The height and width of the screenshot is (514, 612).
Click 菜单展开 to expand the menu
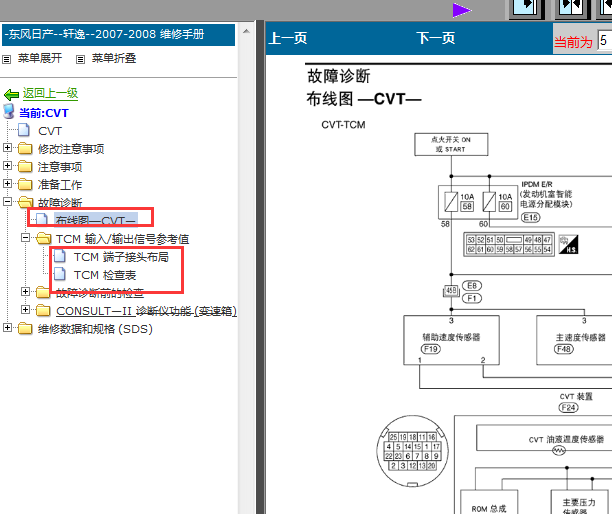click(x=40, y=59)
